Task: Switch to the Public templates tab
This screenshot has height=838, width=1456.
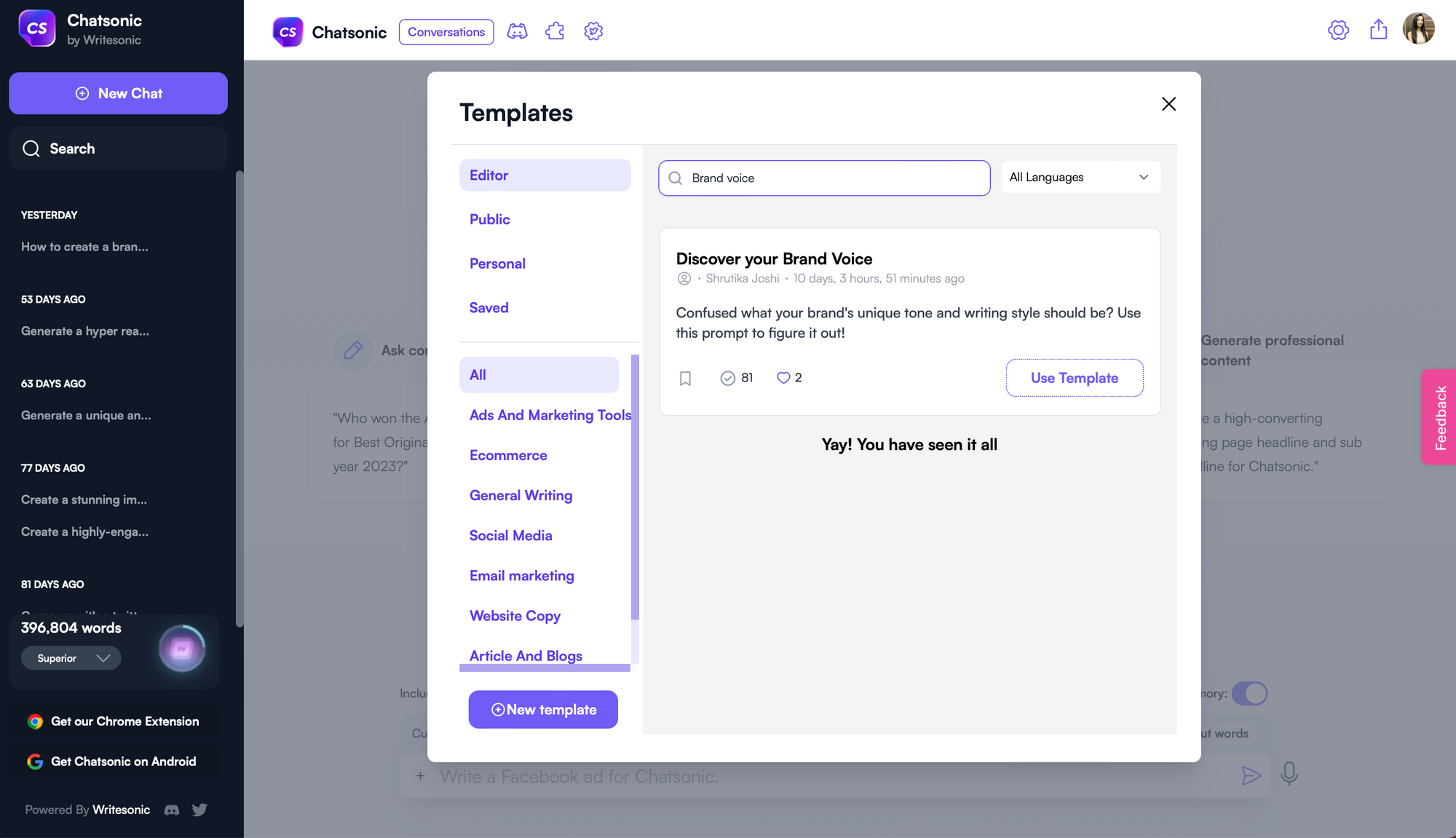Action: click(489, 219)
